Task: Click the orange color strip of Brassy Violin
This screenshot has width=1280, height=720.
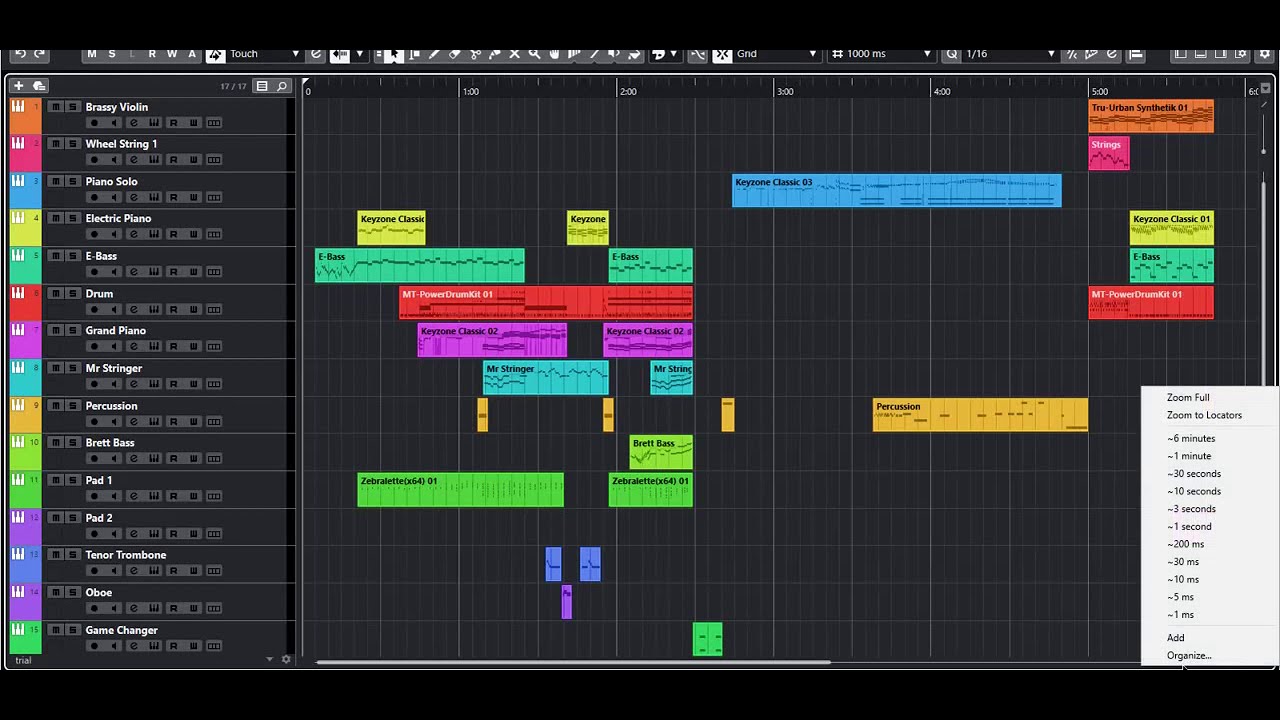Action: point(25,116)
